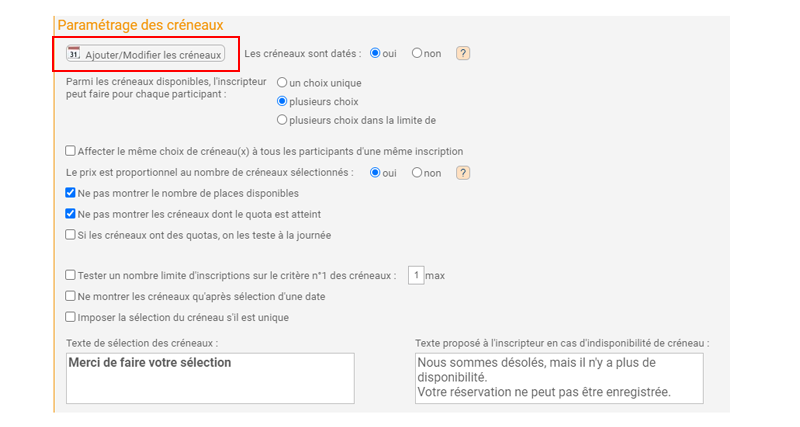Click Ajouter/Modifier les créneaux button

[x=145, y=54]
